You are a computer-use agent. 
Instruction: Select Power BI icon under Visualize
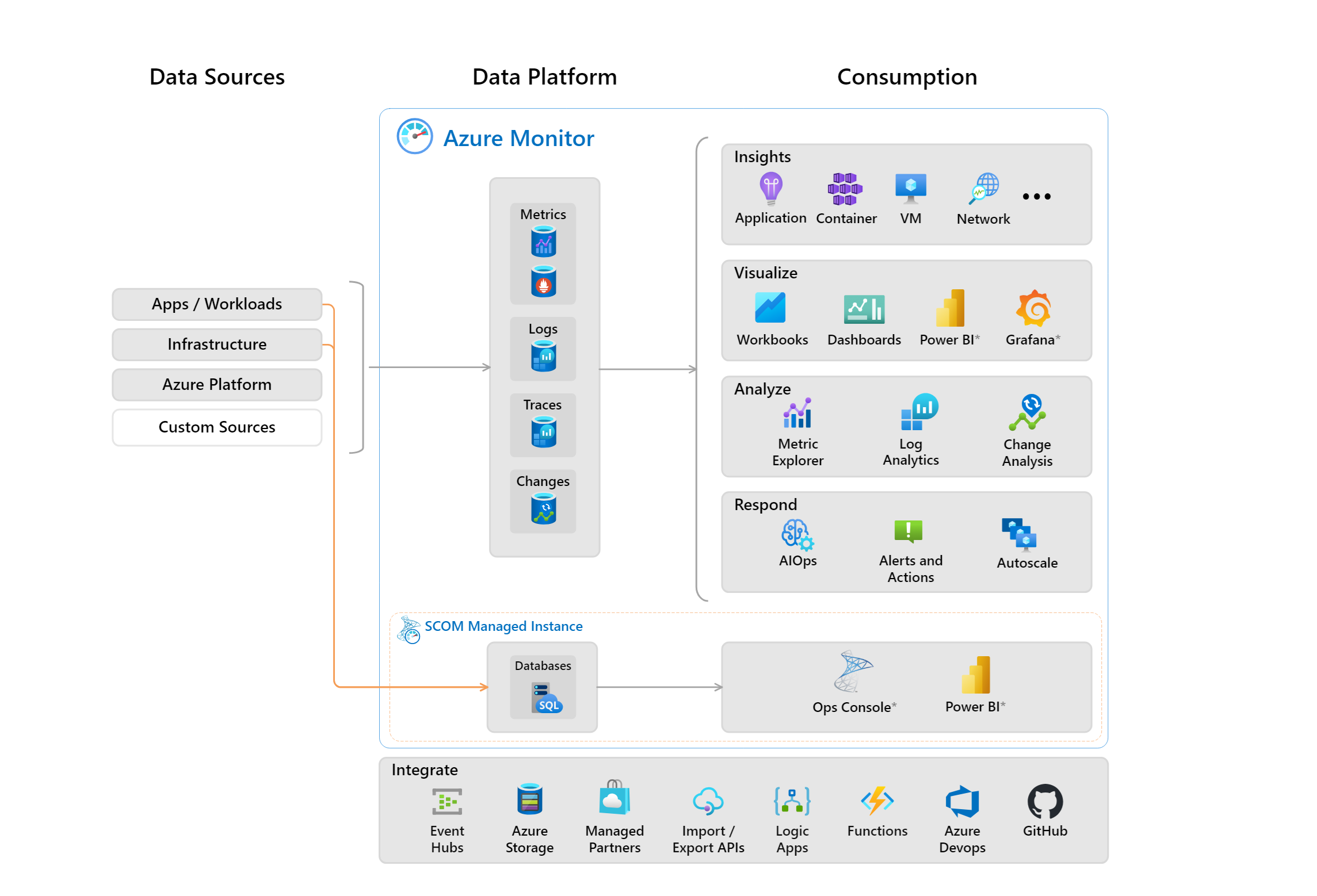949,308
